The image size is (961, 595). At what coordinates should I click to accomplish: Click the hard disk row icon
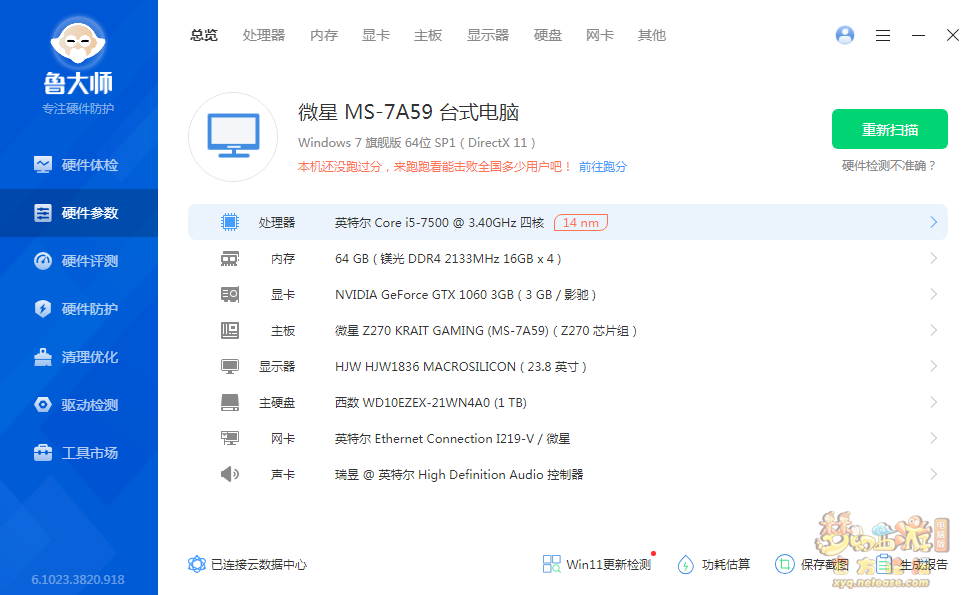click(x=230, y=403)
